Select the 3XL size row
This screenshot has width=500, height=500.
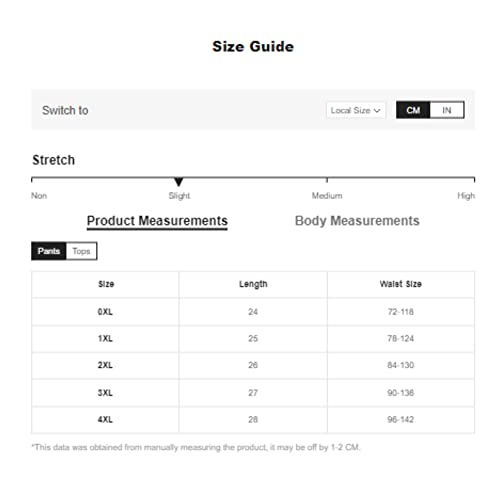tap(253, 393)
